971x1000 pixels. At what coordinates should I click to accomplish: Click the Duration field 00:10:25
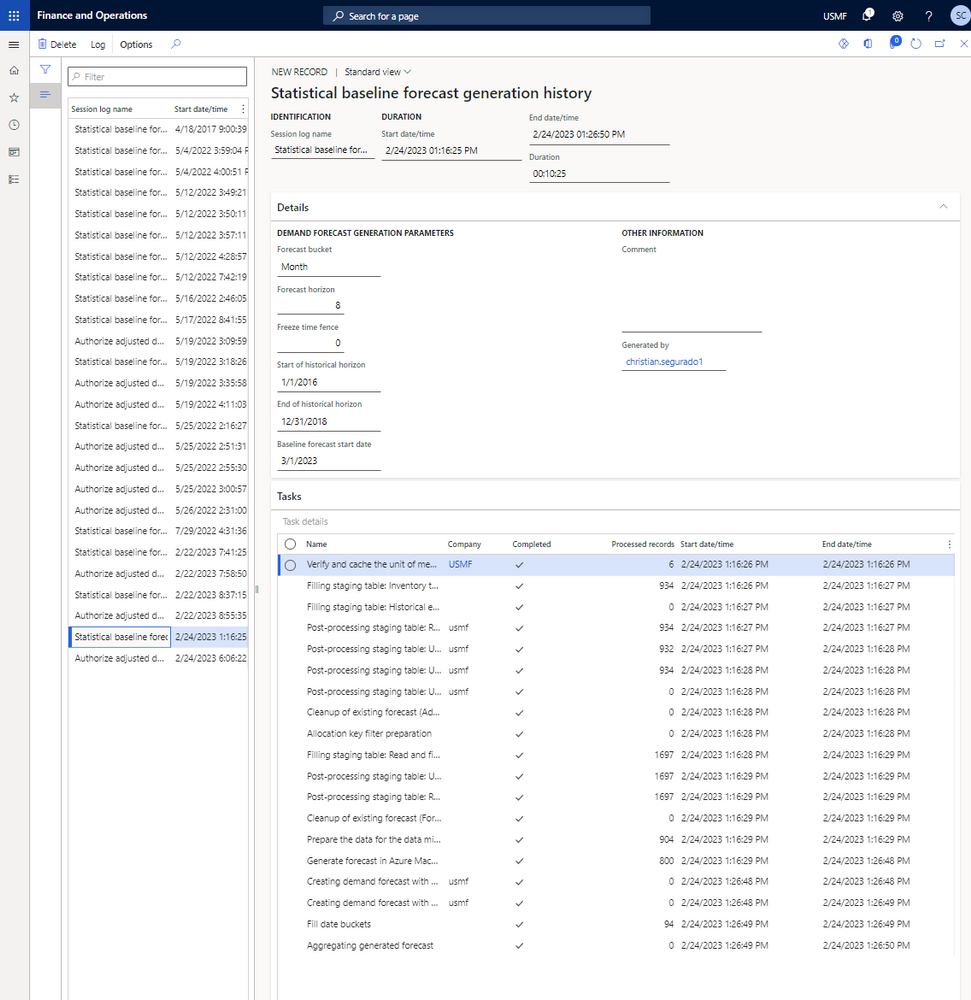599,173
